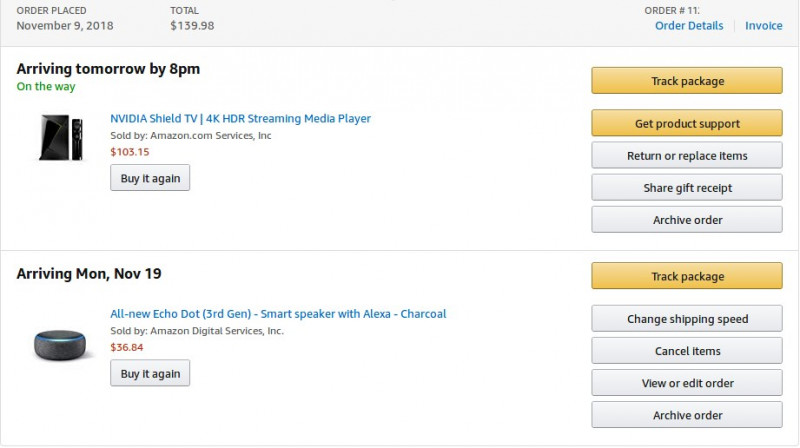The width and height of the screenshot is (800, 448).
Task: Track the NVIDIA Shield TV package
Action: pyautogui.click(x=687, y=81)
